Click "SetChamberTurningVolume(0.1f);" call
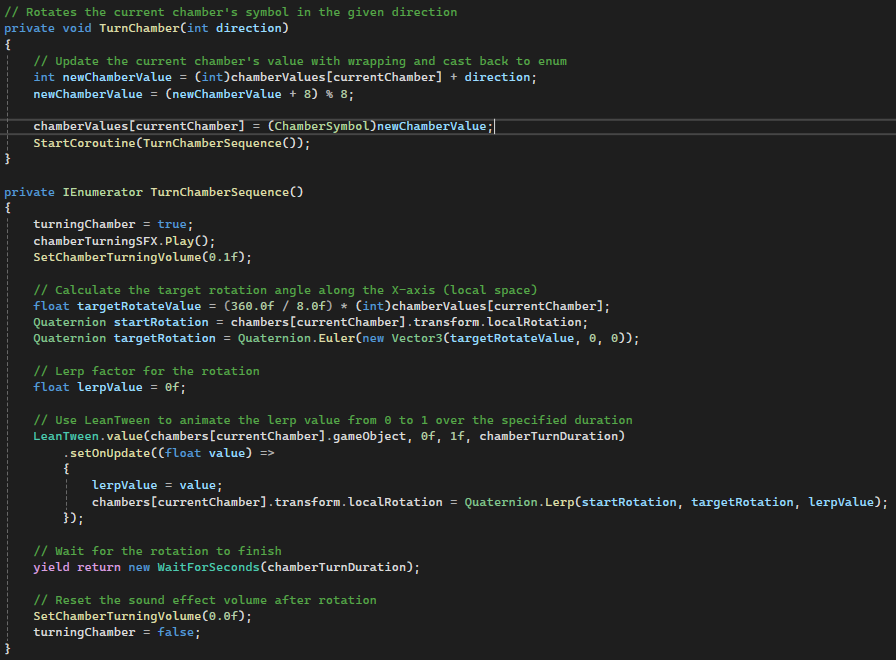The image size is (896, 660). 142,257
